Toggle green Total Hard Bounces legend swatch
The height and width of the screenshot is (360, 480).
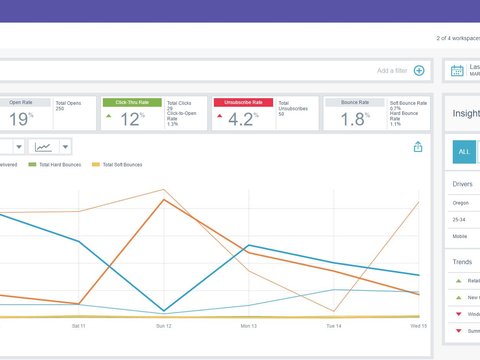[32, 164]
